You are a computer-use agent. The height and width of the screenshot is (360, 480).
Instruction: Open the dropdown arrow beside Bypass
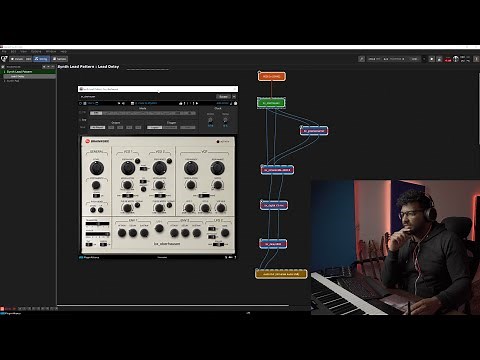click(234, 96)
